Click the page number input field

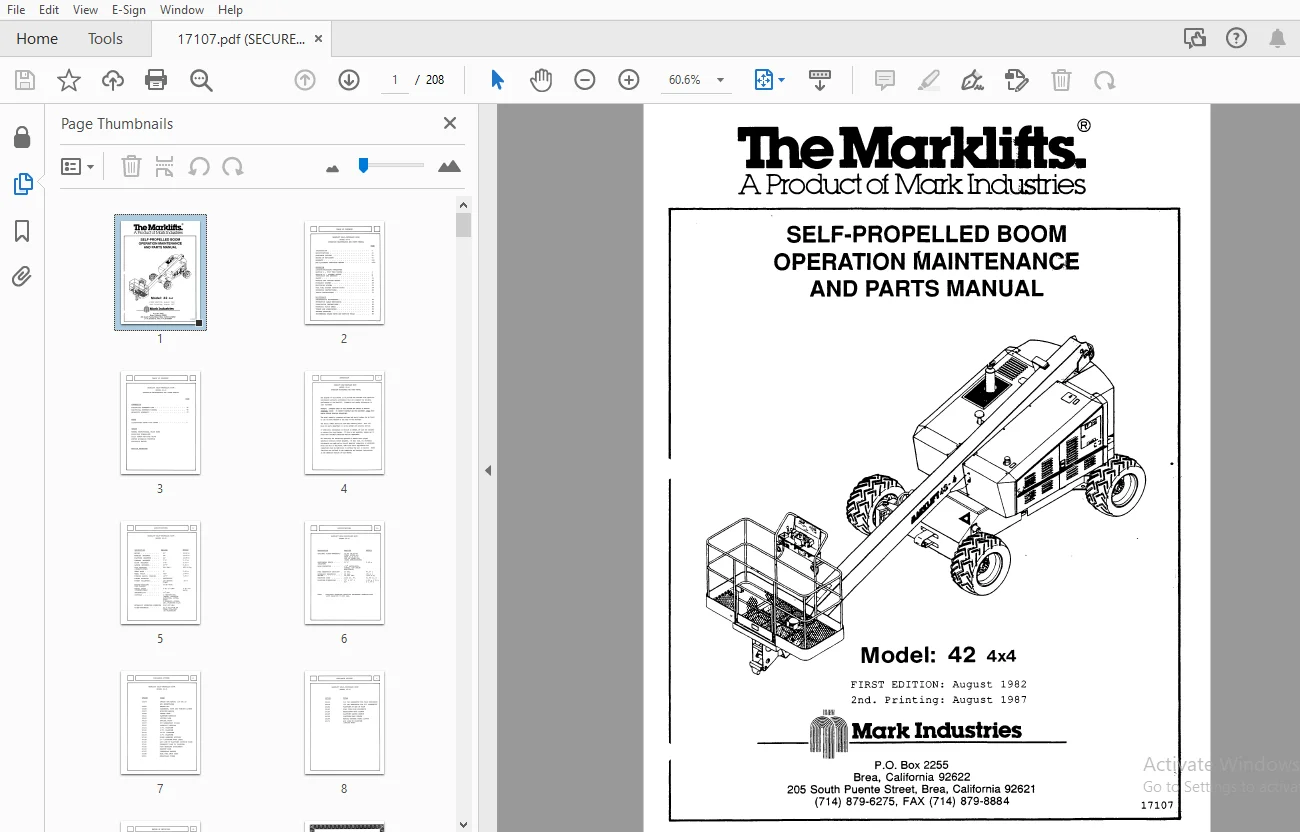[x=395, y=80]
